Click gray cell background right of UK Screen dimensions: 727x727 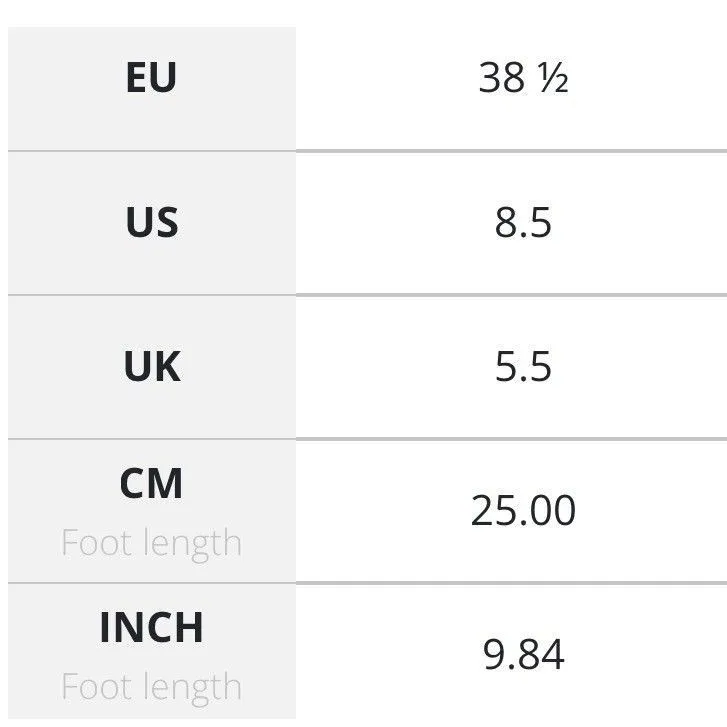(x=239, y=366)
